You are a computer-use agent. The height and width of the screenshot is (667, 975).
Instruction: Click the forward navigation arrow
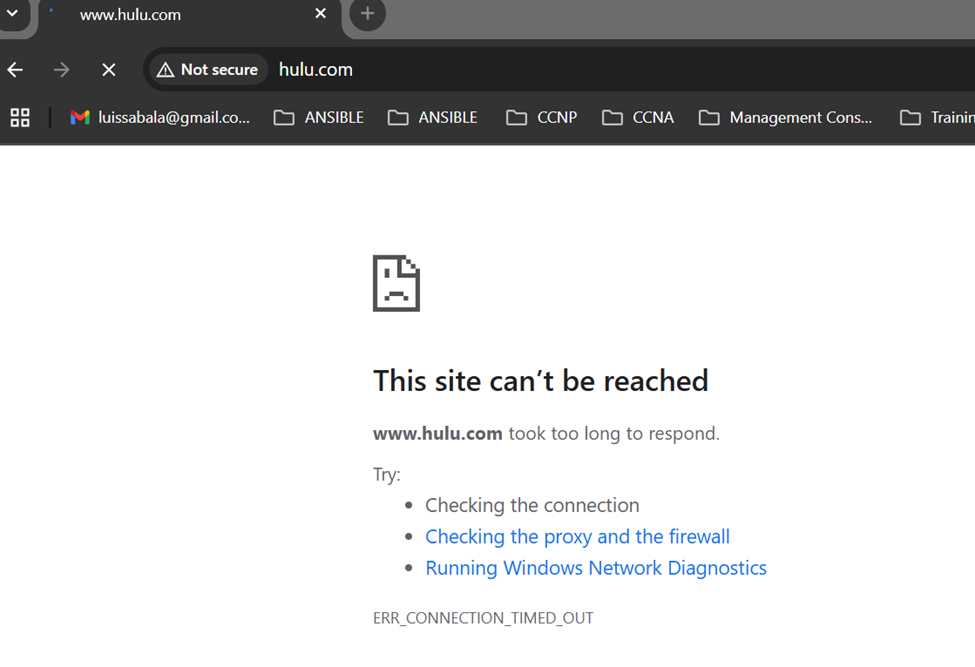click(62, 70)
